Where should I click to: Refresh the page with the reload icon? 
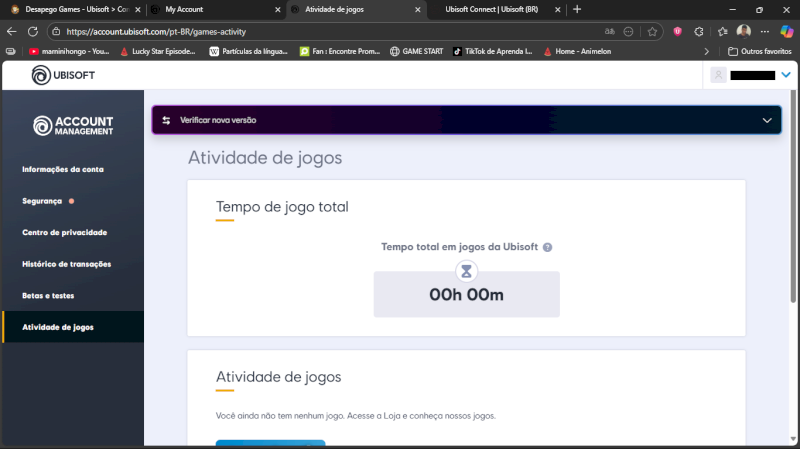pyautogui.click(x=33, y=31)
